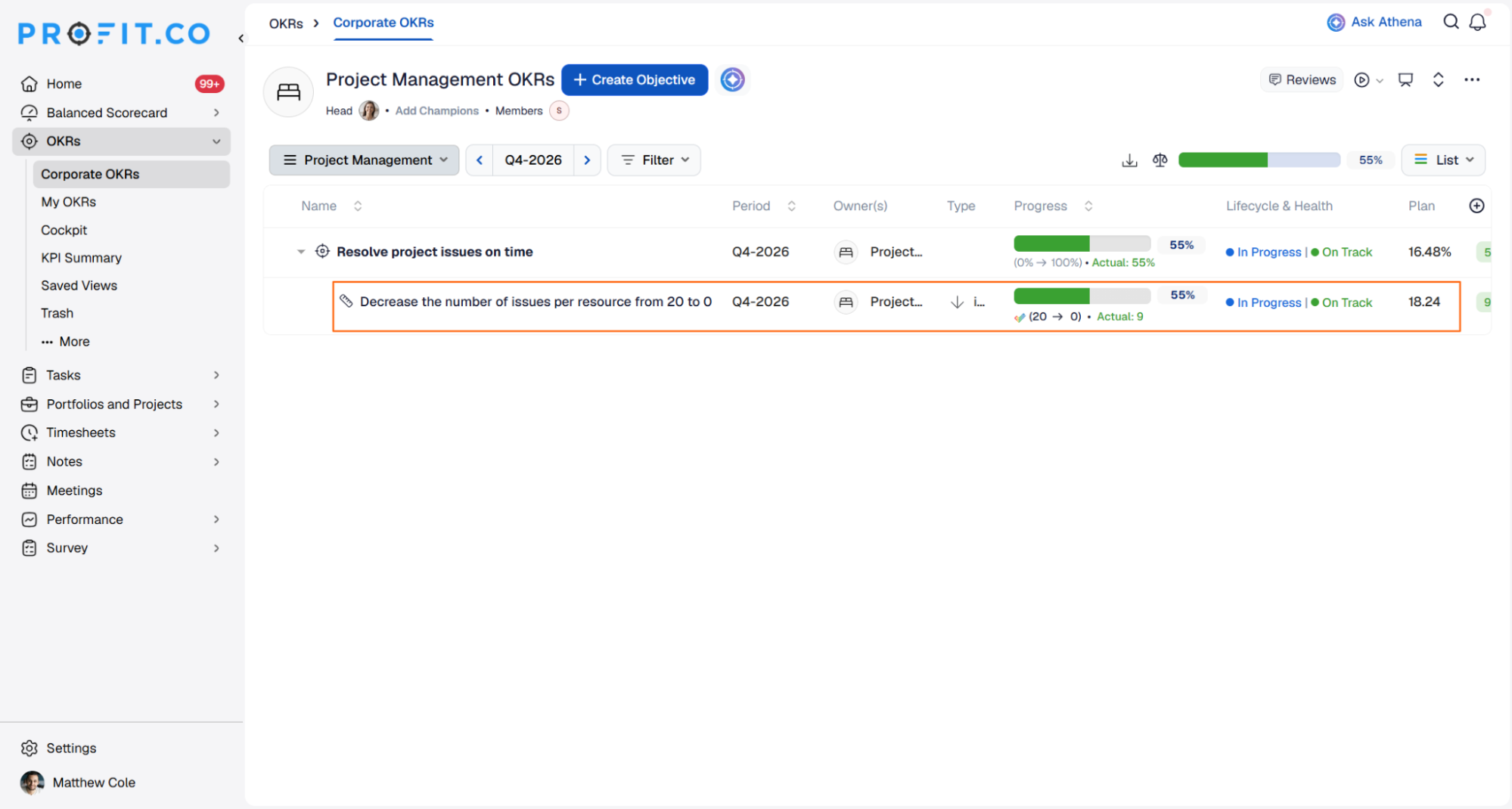Open Settings in sidebar

(71, 748)
